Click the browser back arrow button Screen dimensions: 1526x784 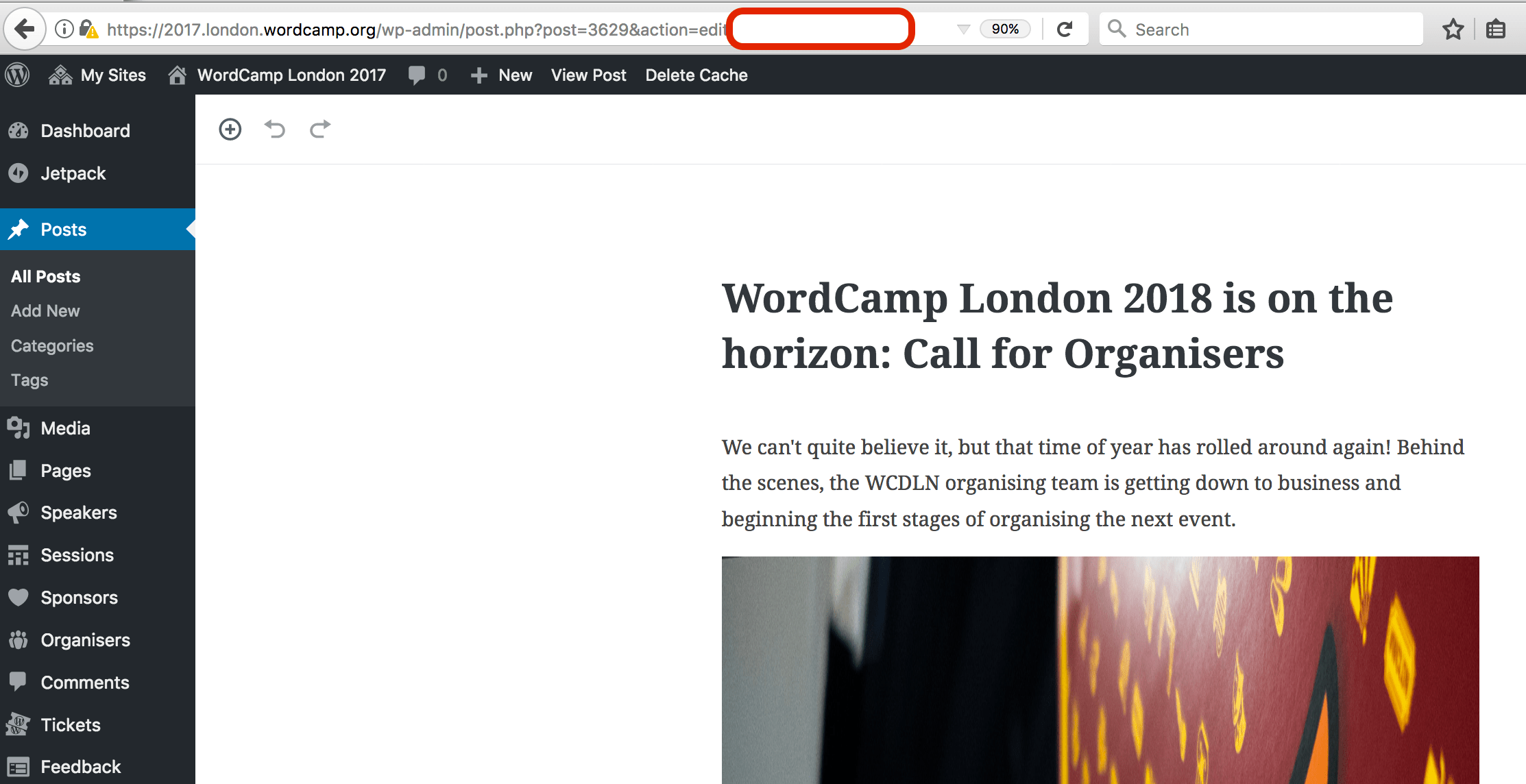(x=25, y=29)
